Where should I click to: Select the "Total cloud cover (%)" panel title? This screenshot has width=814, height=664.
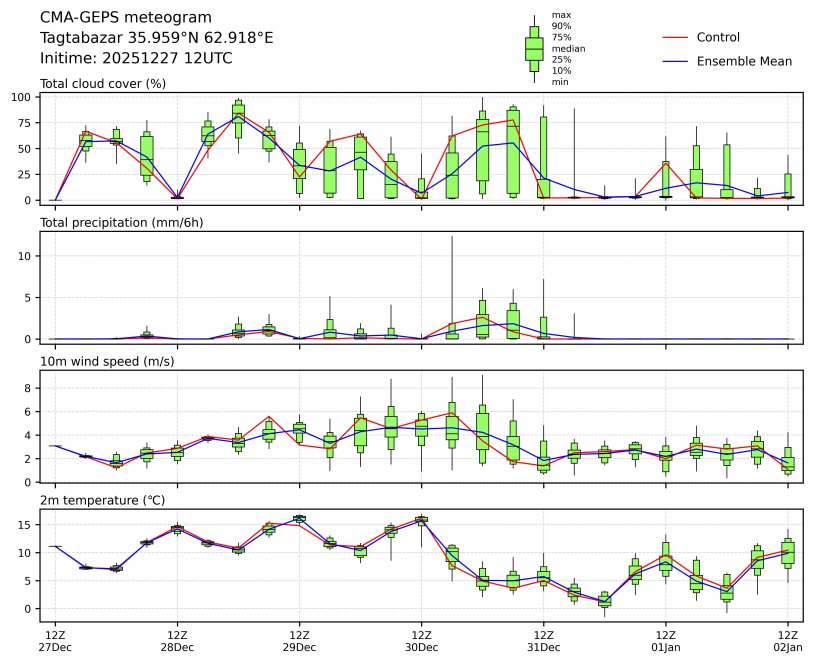tap(103, 83)
